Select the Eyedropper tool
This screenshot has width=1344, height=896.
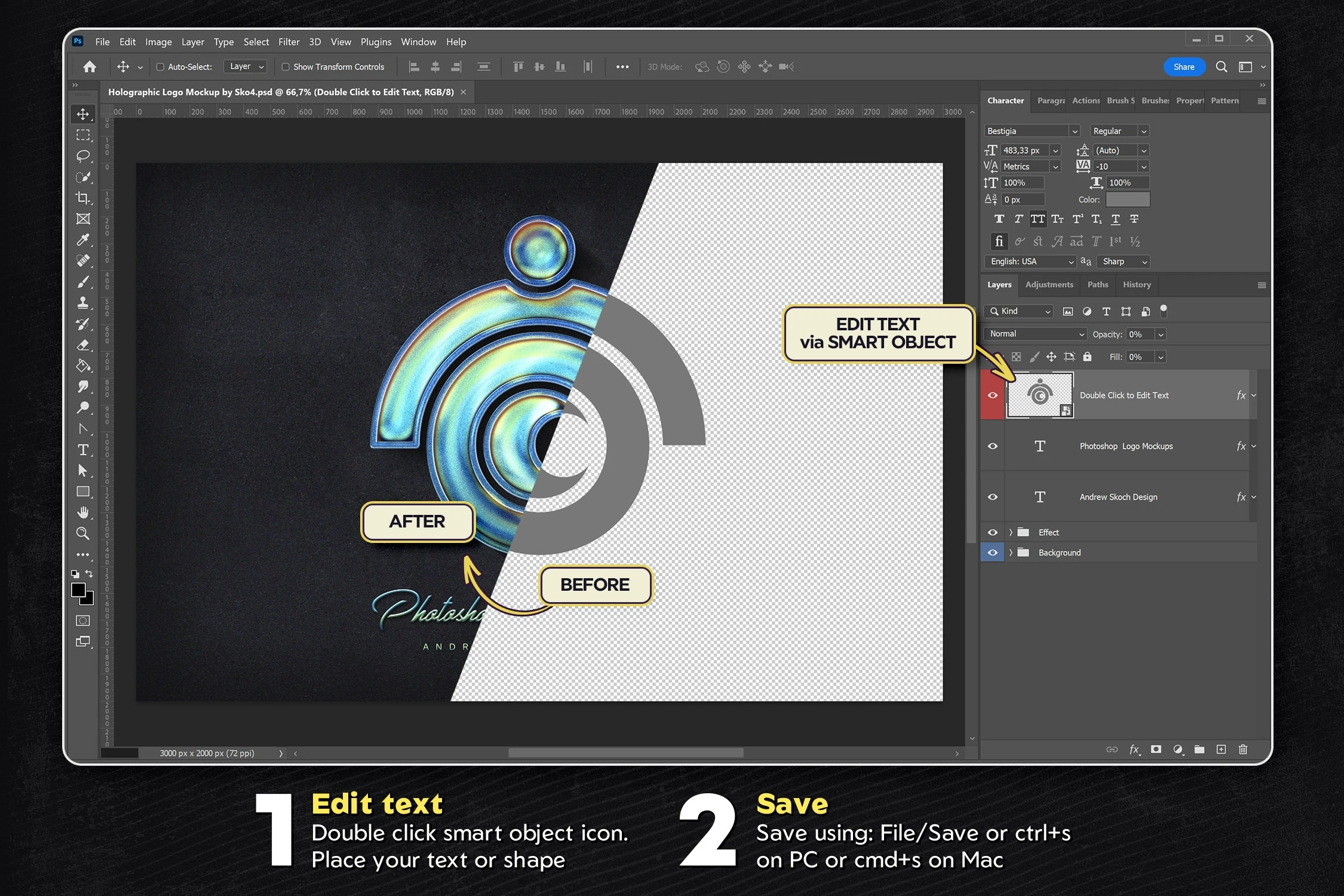[83, 240]
